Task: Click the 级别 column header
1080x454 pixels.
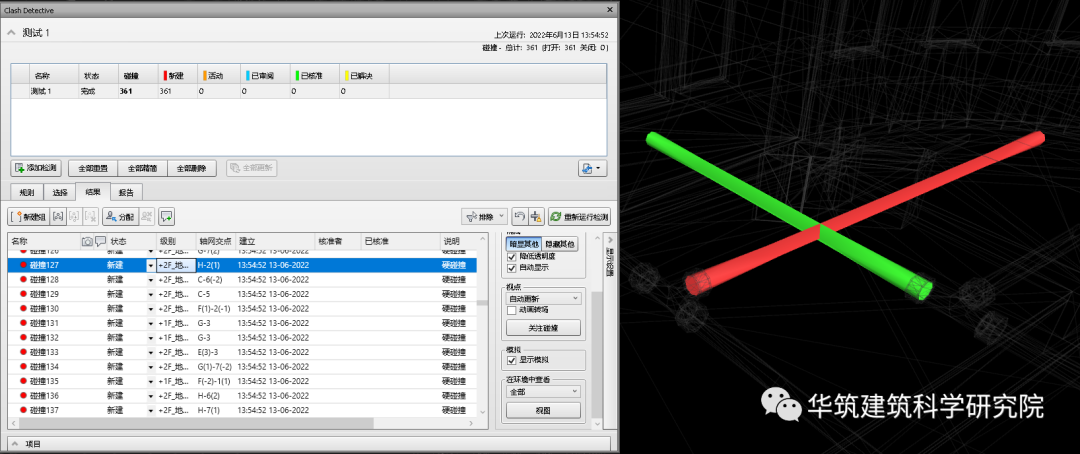Action: (176, 241)
